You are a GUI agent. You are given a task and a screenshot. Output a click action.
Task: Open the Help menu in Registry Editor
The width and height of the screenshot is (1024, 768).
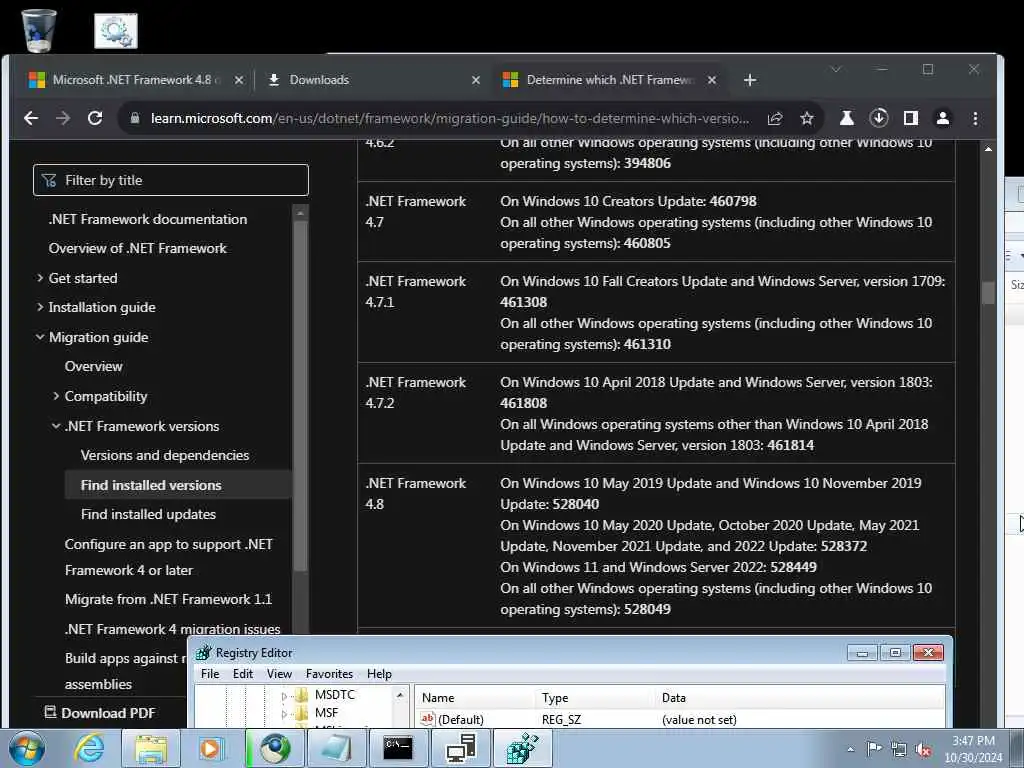(379, 674)
